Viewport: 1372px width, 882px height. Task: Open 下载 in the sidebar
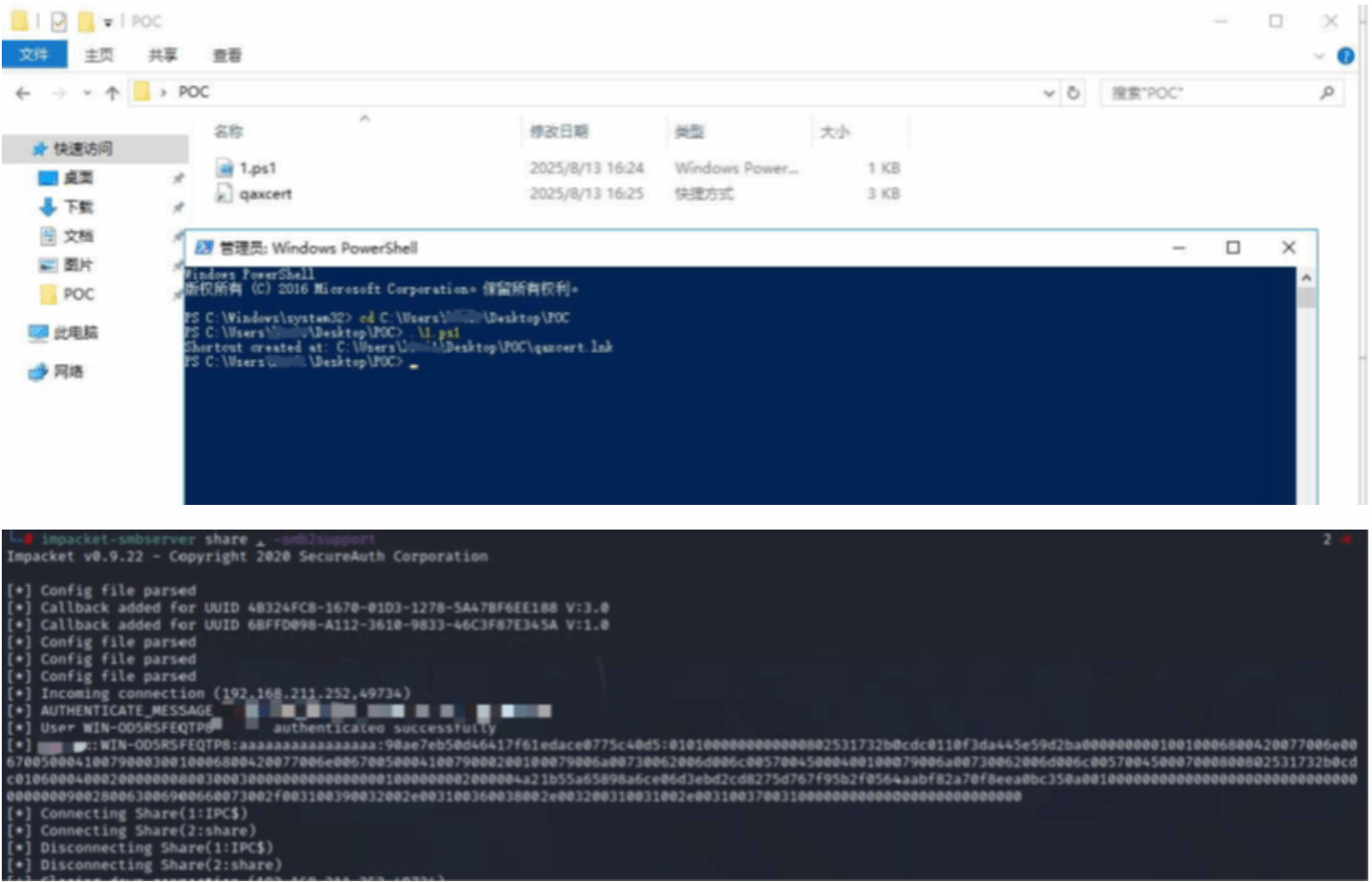click(79, 207)
